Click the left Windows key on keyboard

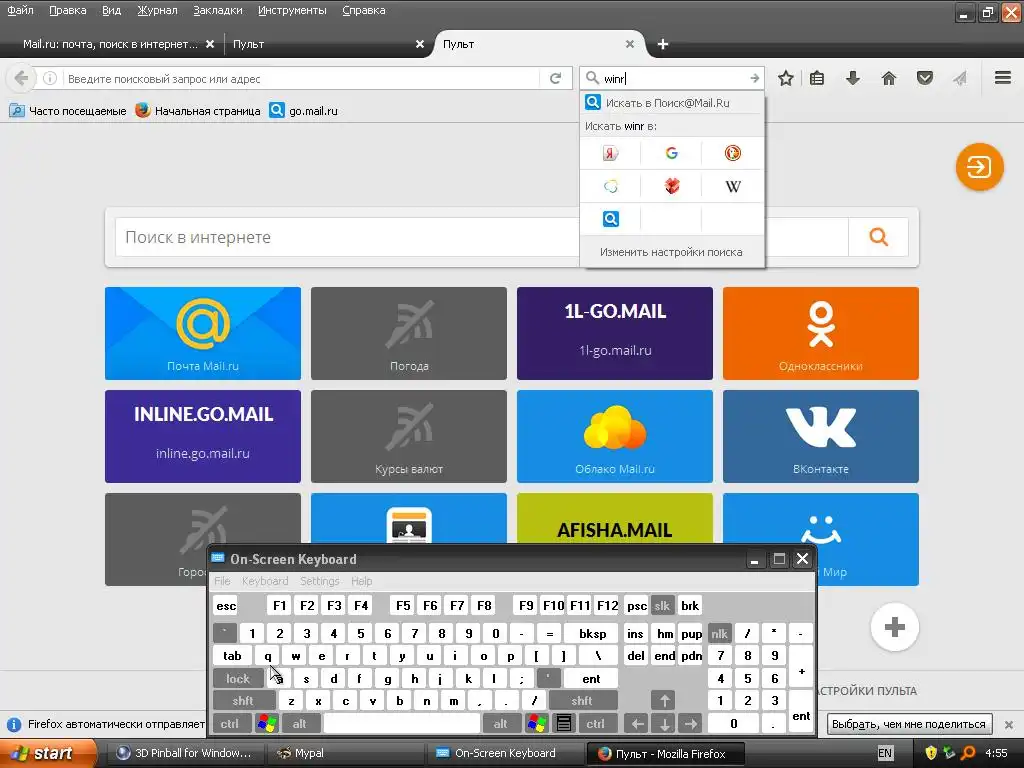[267, 724]
